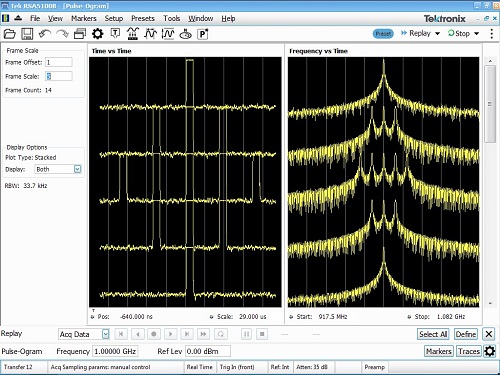Click the scrollbar up arrow
Image resolution: width=500 pixels, height=375 pixels.
(x=490, y=61)
